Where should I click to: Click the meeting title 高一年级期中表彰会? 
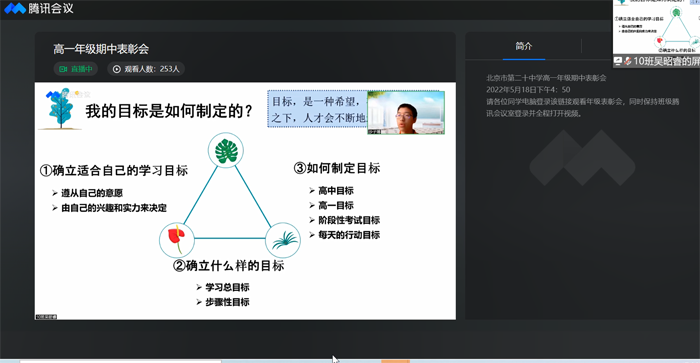point(101,49)
